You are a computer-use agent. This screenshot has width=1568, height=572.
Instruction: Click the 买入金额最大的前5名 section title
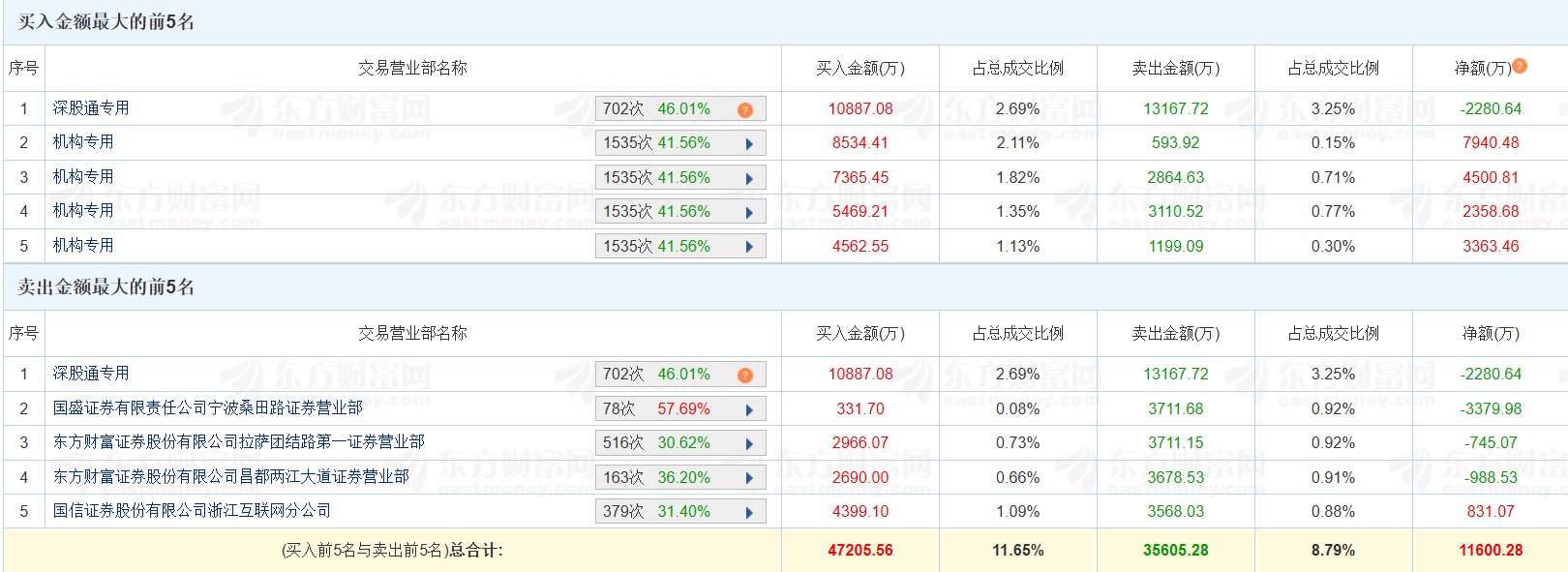point(106,21)
